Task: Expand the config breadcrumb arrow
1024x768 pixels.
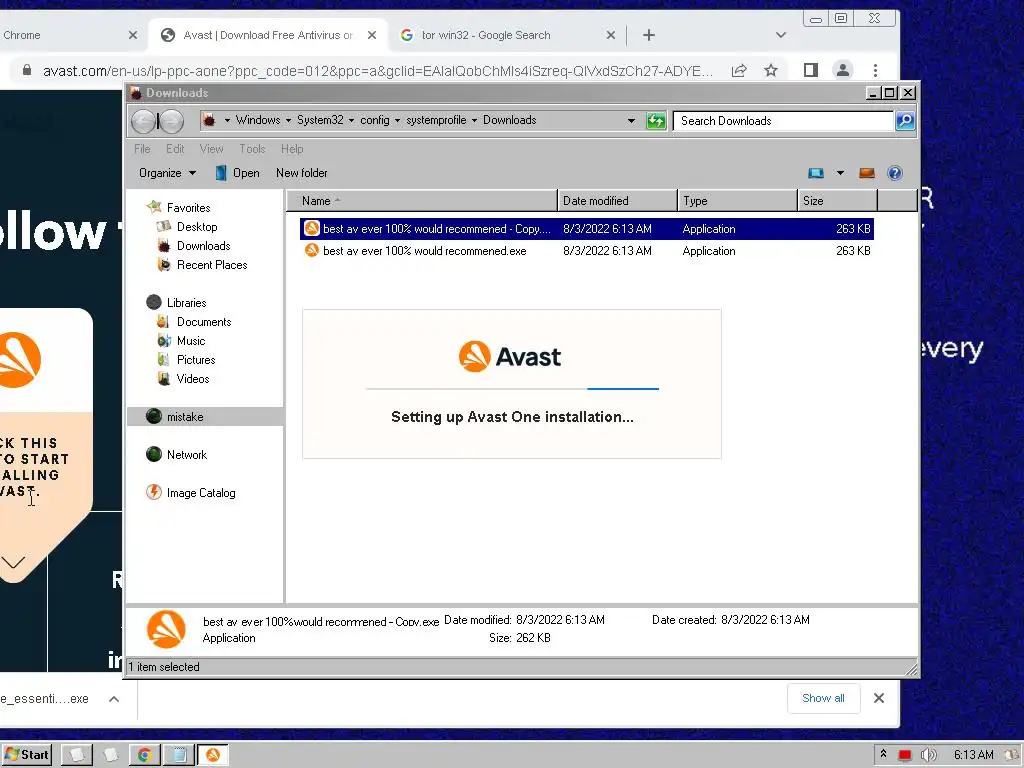Action: [x=397, y=120]
